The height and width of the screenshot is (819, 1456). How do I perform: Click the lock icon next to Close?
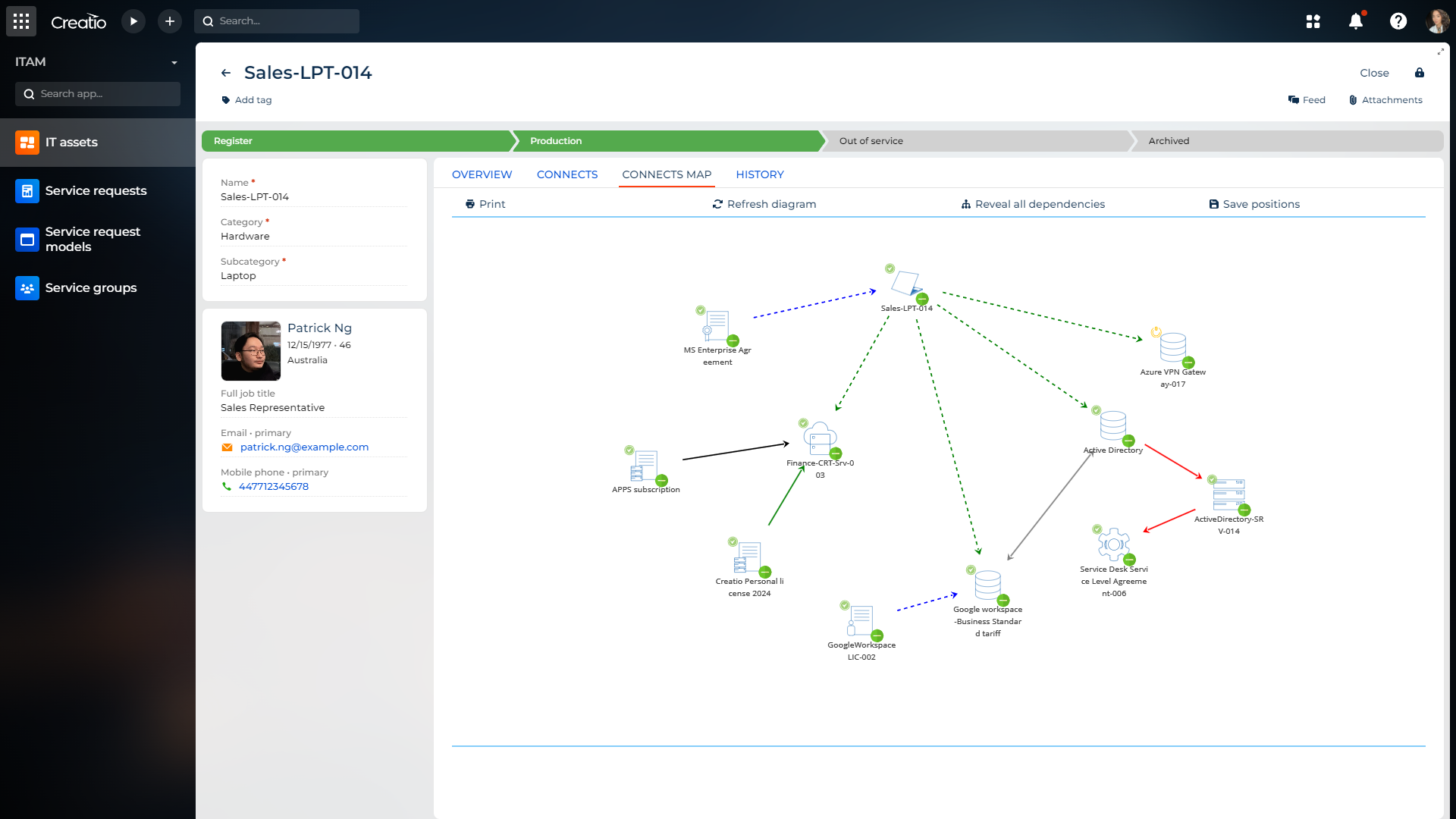[1420, 73]
